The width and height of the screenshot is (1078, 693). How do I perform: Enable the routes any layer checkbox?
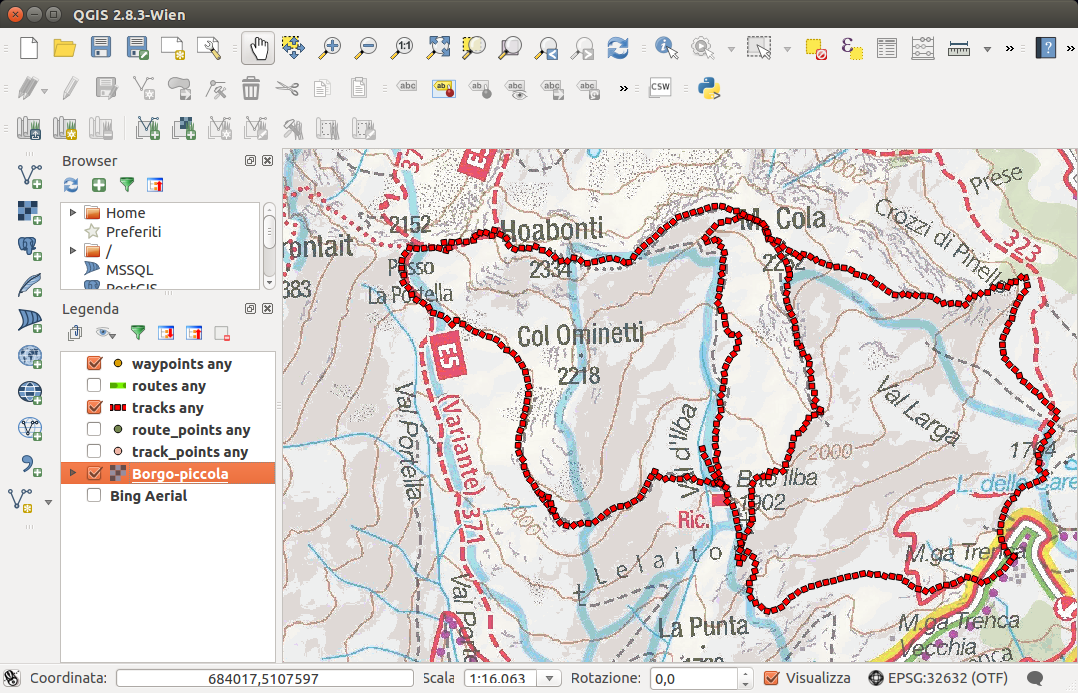tap(95, 386)
